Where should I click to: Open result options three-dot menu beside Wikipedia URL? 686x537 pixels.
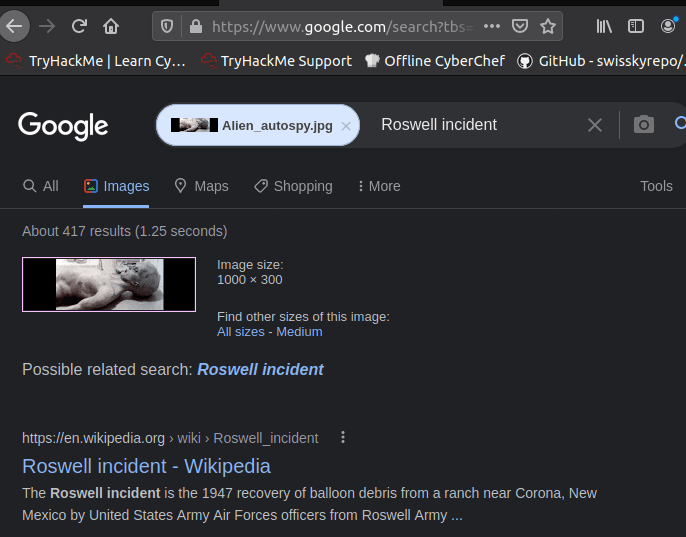[343, 437]
